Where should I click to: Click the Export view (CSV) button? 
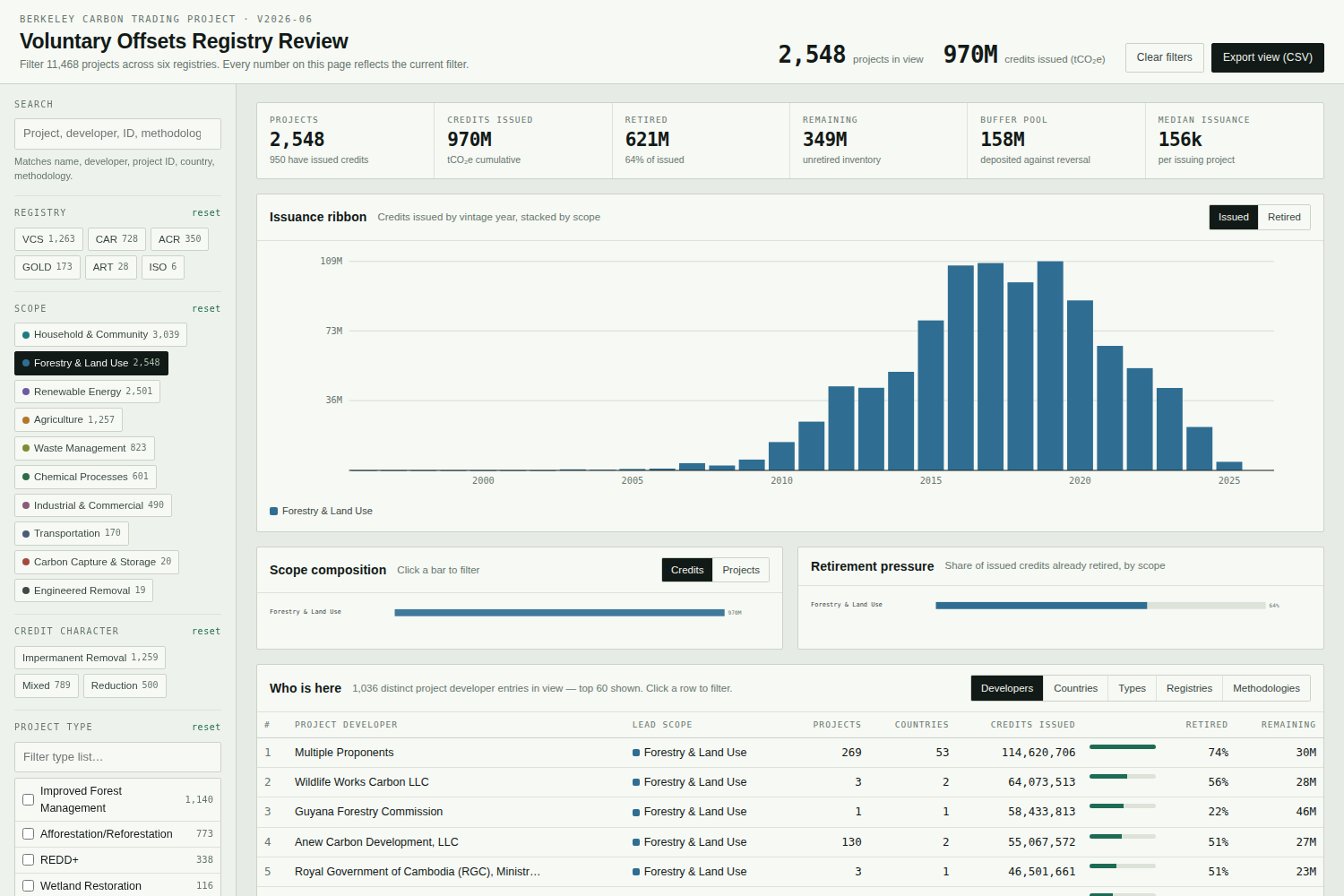pyautogui.click(x=1267, y=57)
